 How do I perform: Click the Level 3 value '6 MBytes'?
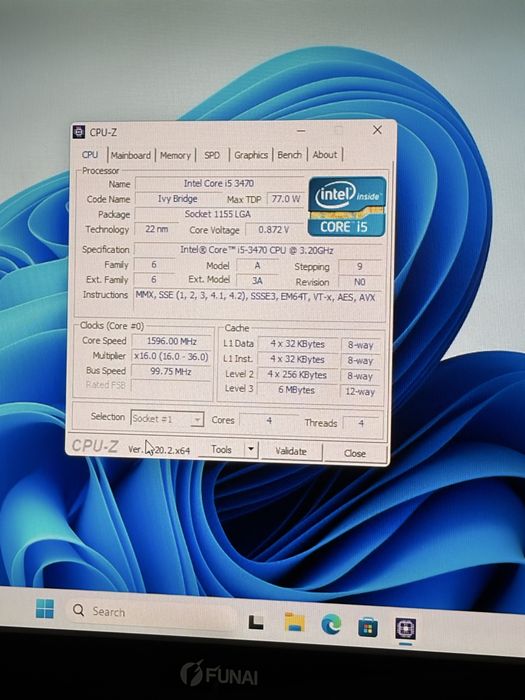(297, 390)
